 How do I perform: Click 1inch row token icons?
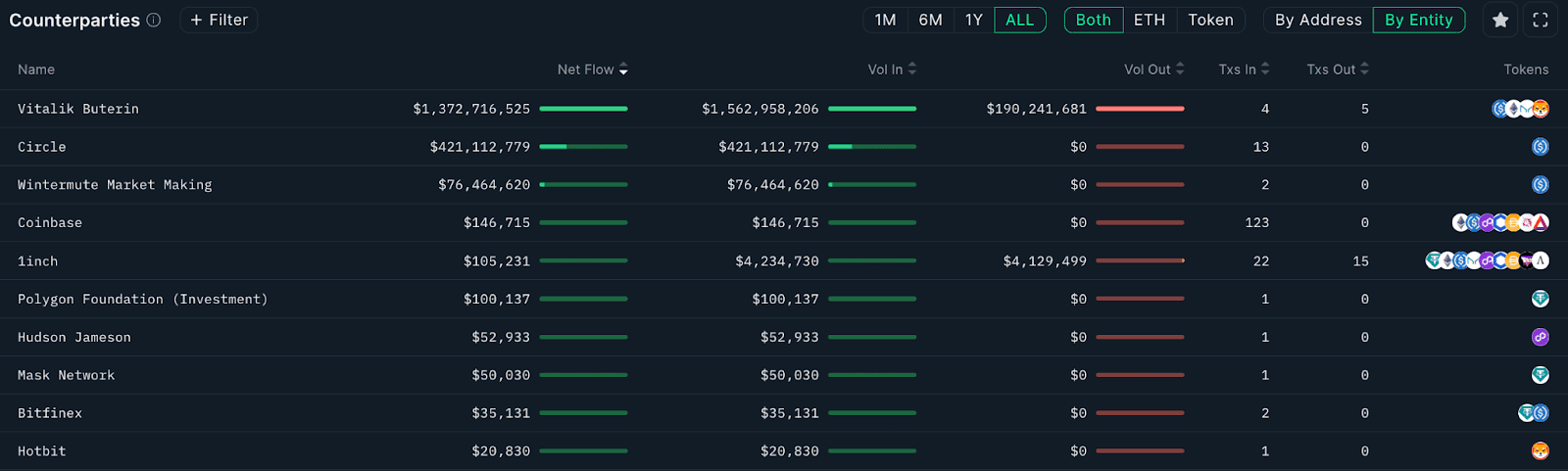1488,261
